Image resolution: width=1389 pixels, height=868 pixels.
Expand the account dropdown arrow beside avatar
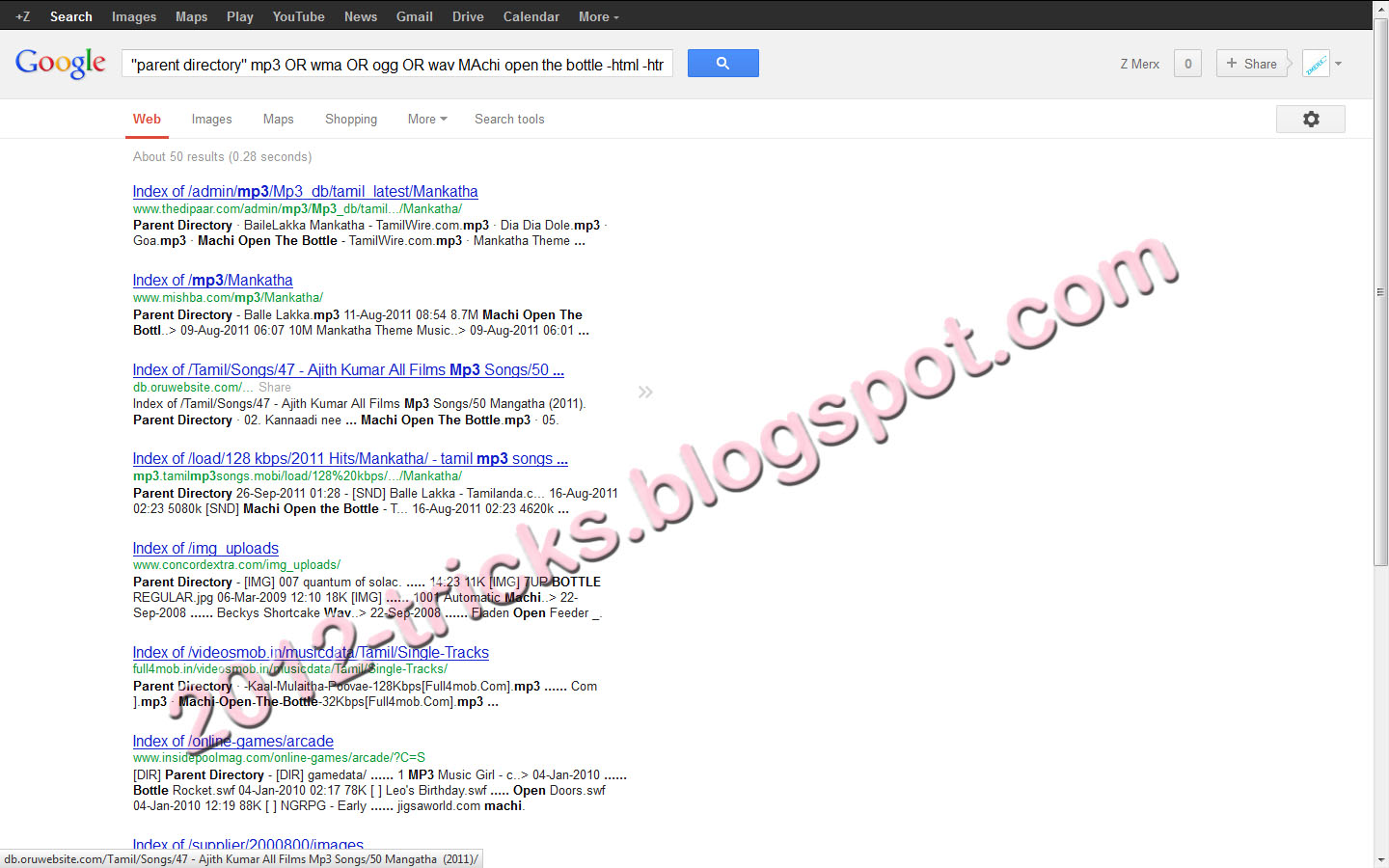click(x=1339, y=64)
